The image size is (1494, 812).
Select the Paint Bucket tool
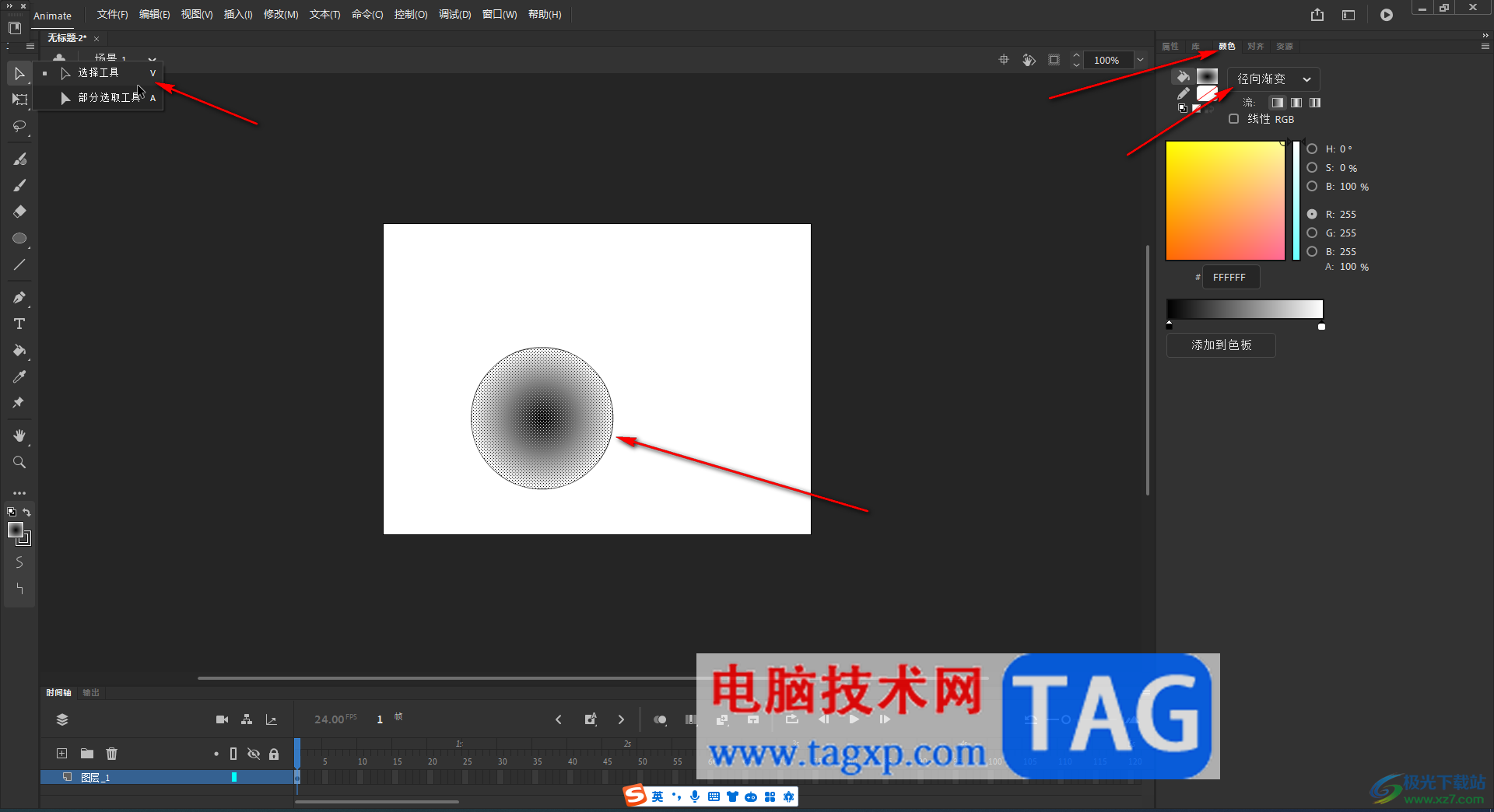[19, 350]
